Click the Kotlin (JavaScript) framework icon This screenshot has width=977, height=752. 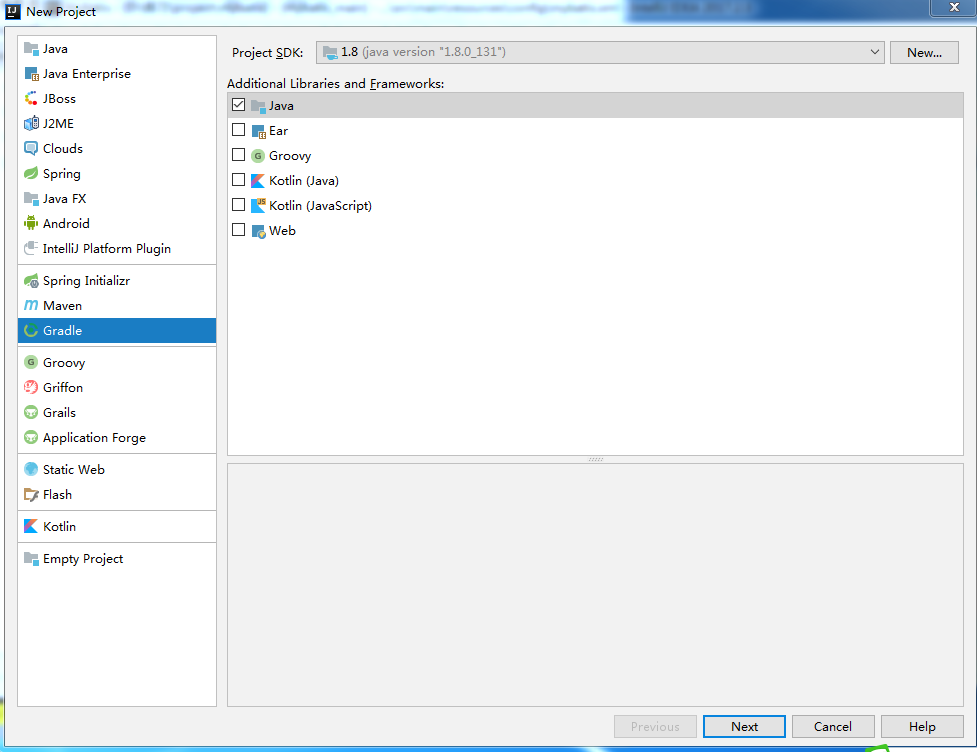point(258,205)
